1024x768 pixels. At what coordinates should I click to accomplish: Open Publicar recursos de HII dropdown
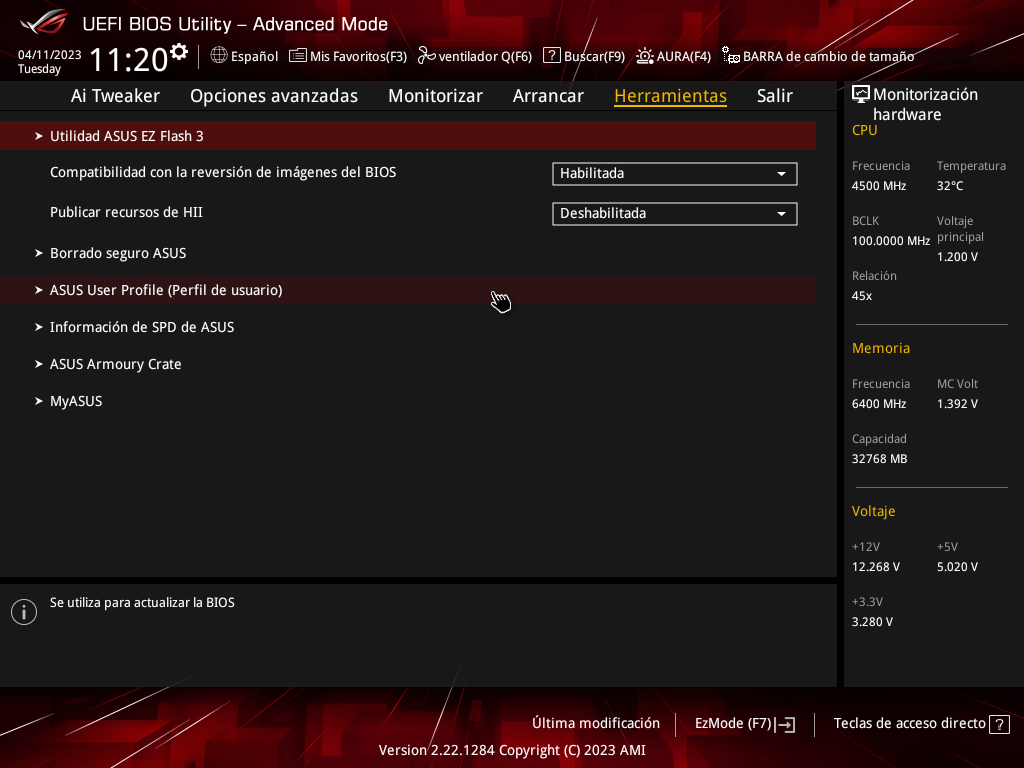(x=675, y=214)
